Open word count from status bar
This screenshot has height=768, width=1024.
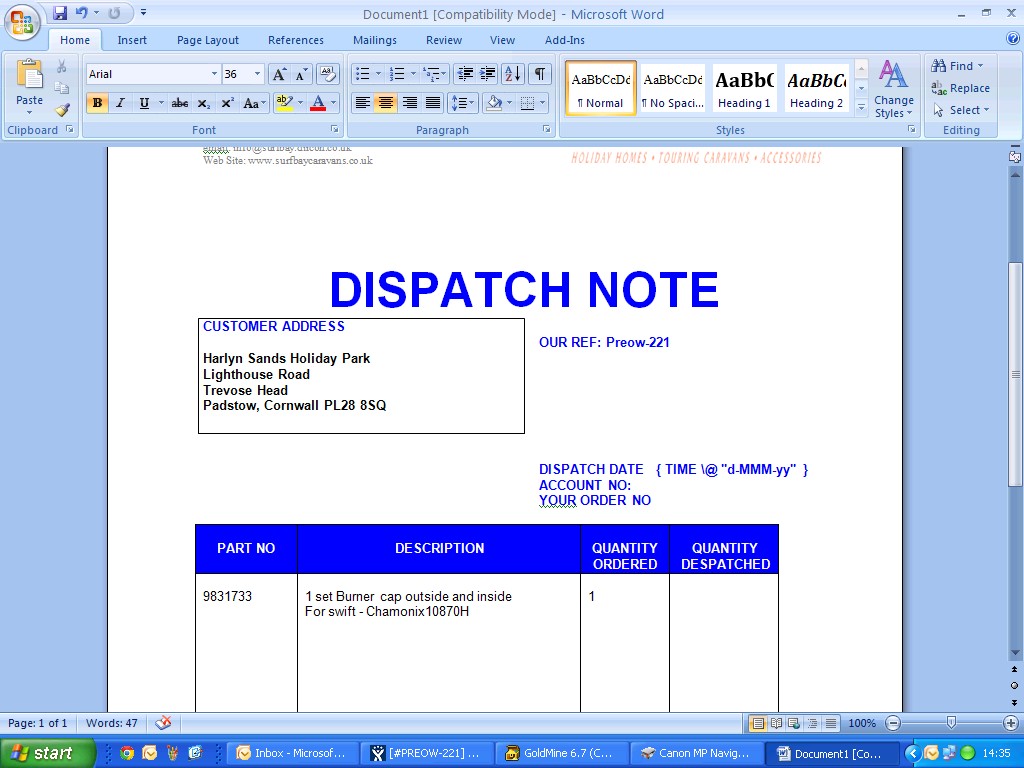pyautogui.click(x=112, y=723)
